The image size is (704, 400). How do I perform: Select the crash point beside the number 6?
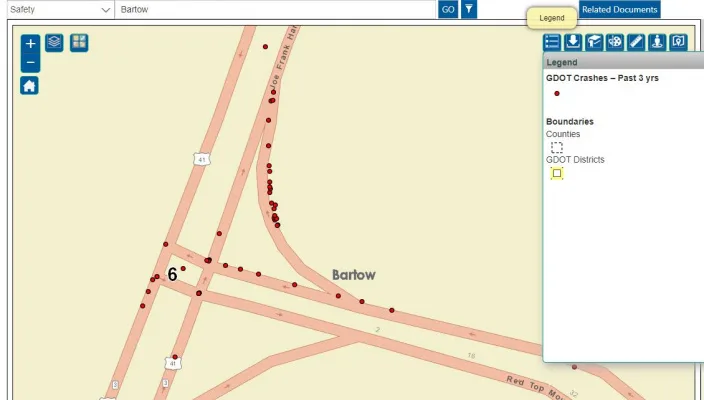pyautogui.click(x=183, y=268)
